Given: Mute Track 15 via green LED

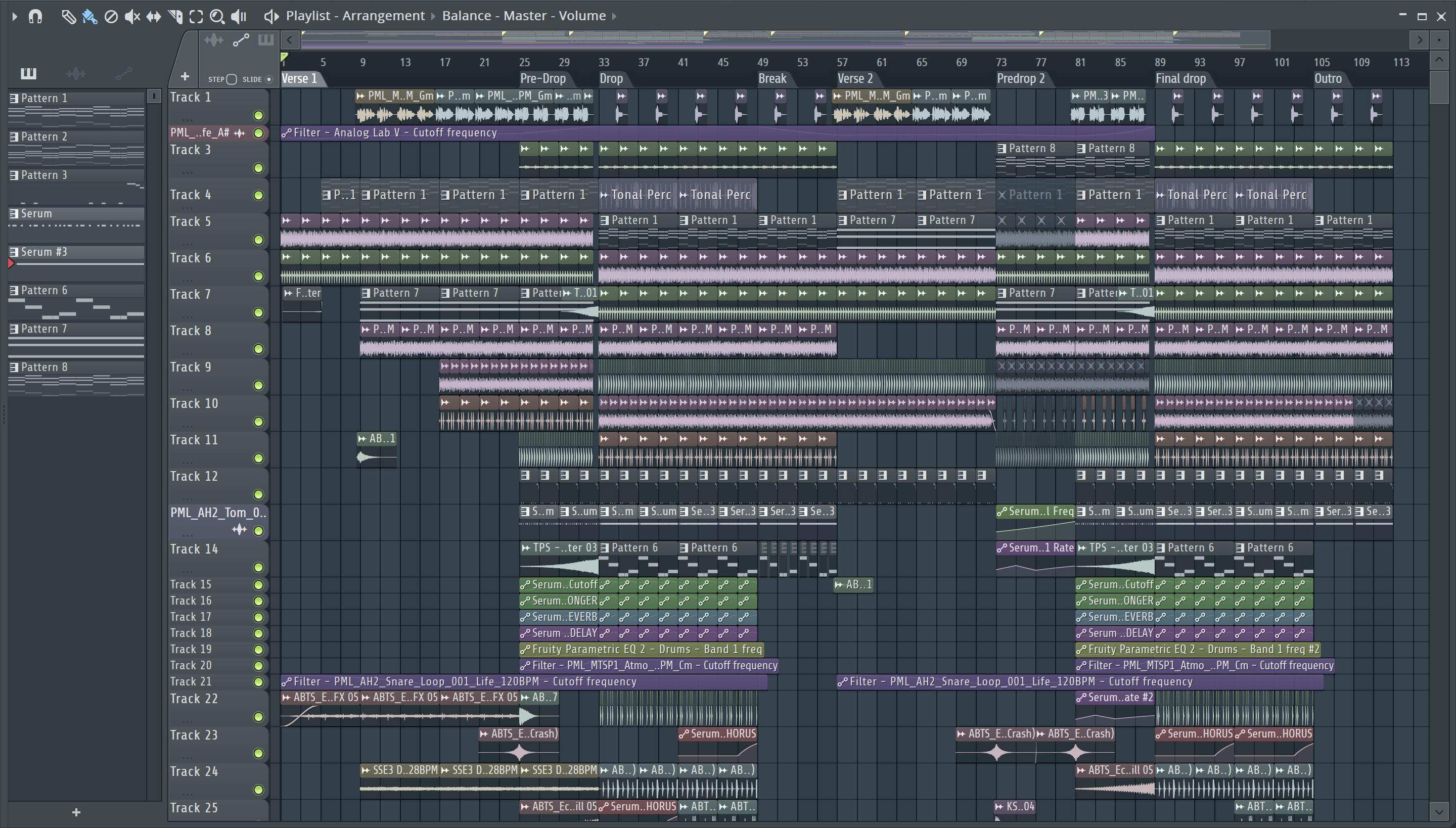Looking at the screenshot, I should 258,584.
